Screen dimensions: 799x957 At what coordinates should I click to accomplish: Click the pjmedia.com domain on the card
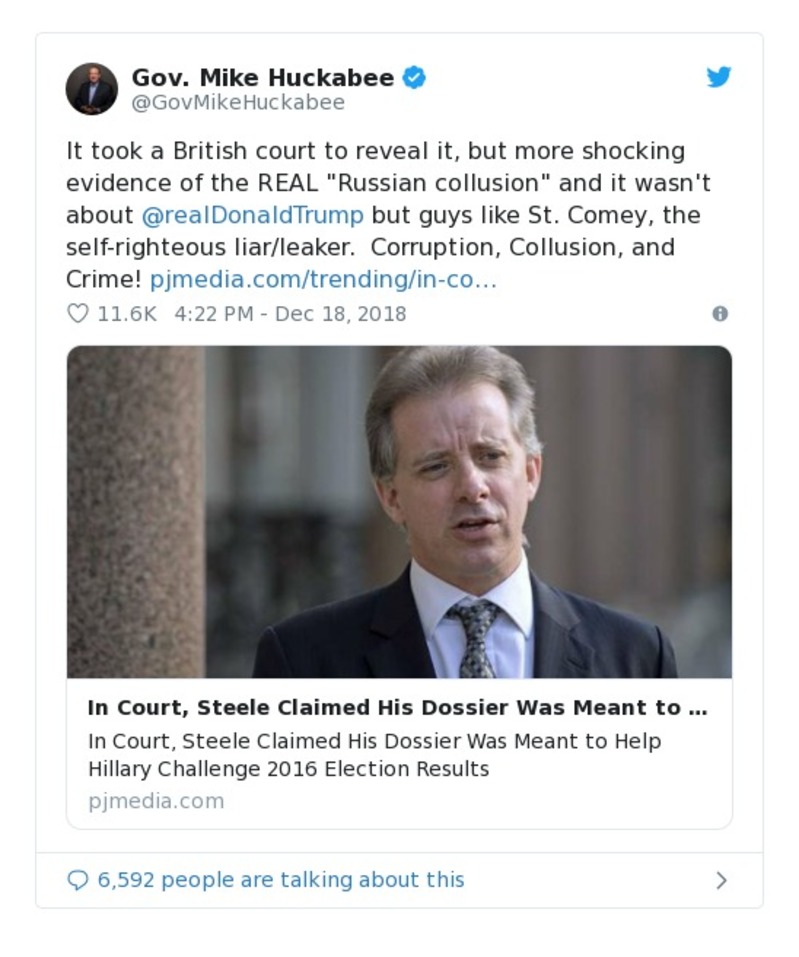pyautogui.click(x=156, y=801)
